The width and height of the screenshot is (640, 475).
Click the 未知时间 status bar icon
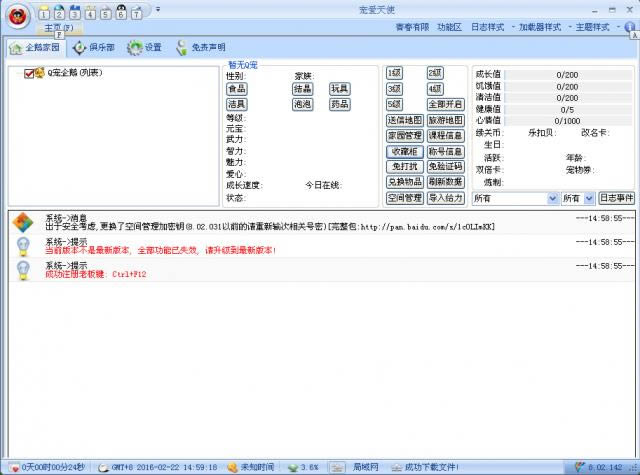[232, 467]
